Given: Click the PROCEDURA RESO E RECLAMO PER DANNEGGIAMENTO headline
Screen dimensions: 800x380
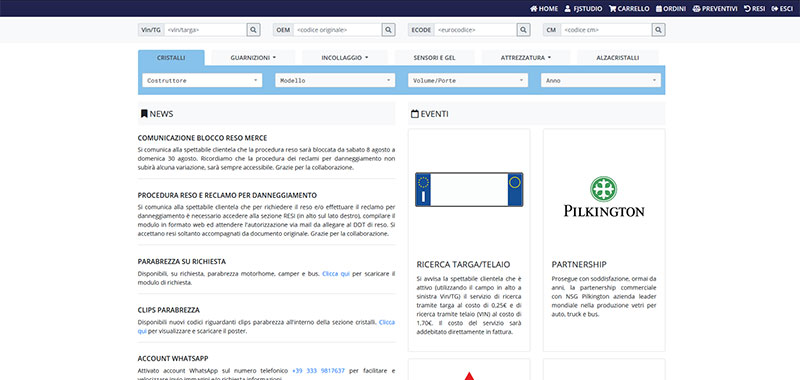Looking at the screenshot, I should 228,195.
